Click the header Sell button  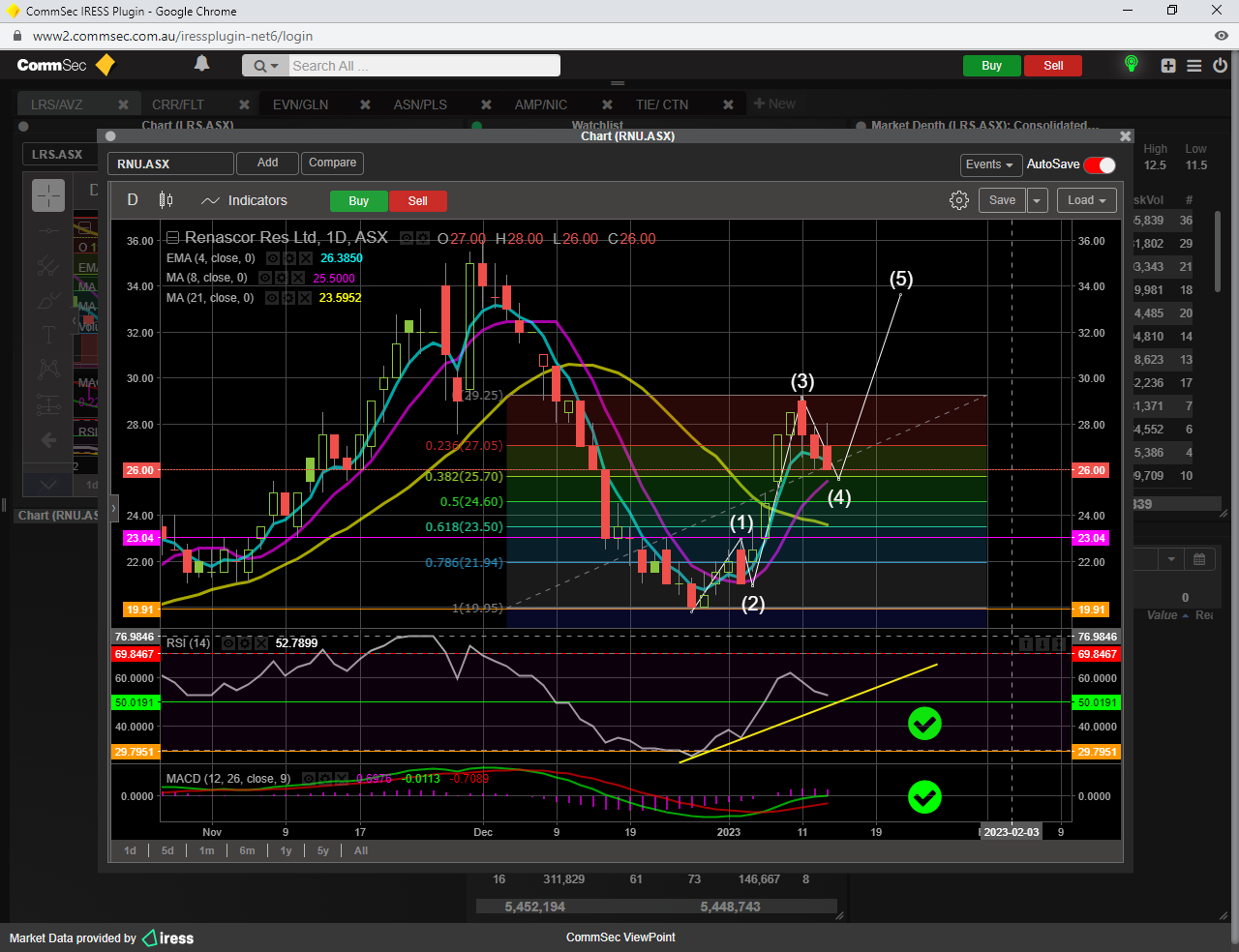tap(1053, 66)
